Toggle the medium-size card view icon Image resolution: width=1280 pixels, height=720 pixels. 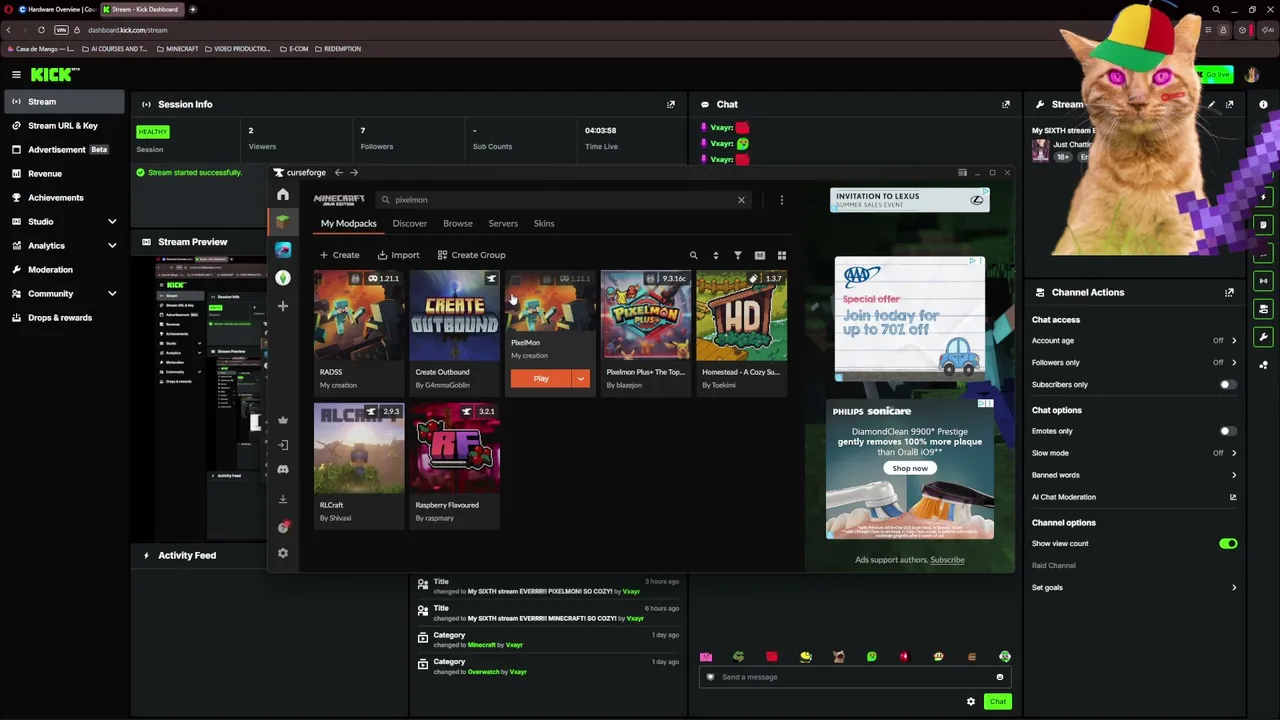759,256
